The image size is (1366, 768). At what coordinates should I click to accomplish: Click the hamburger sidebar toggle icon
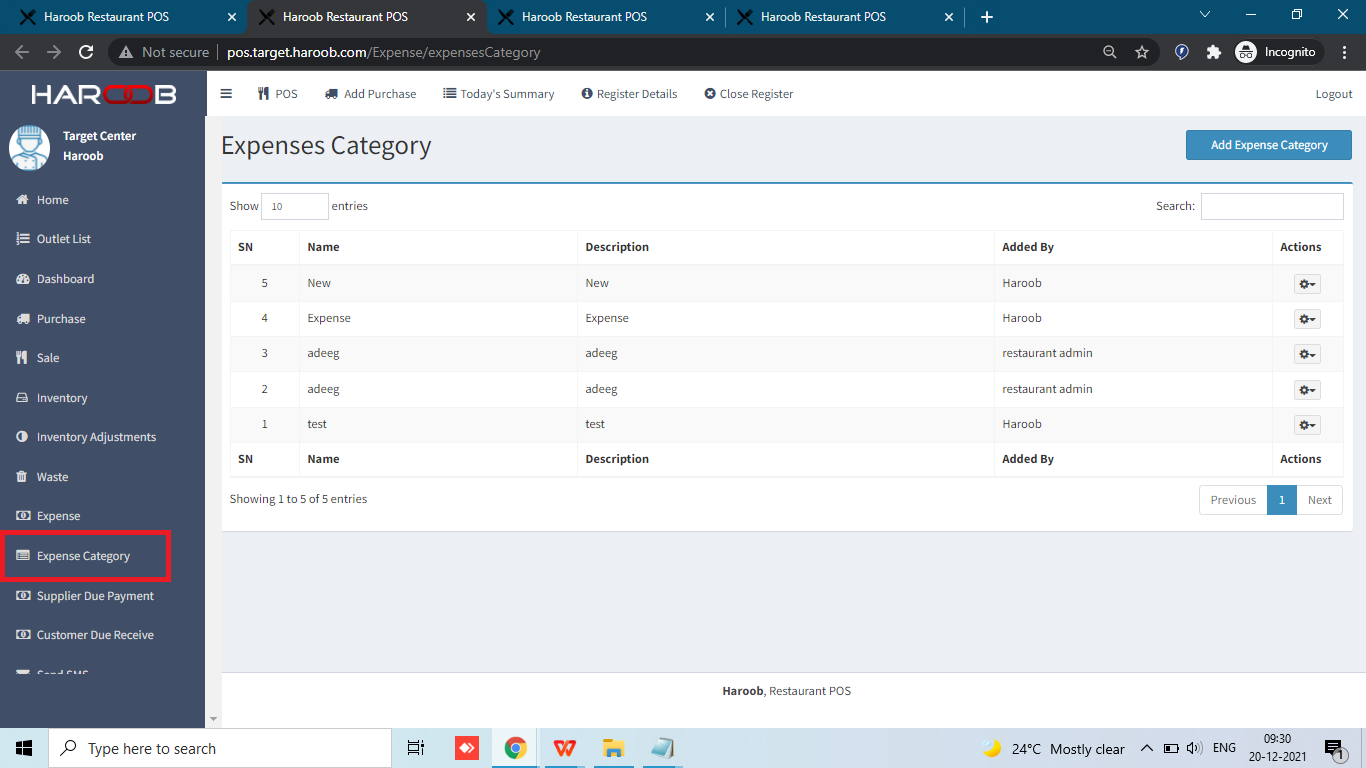226,94
